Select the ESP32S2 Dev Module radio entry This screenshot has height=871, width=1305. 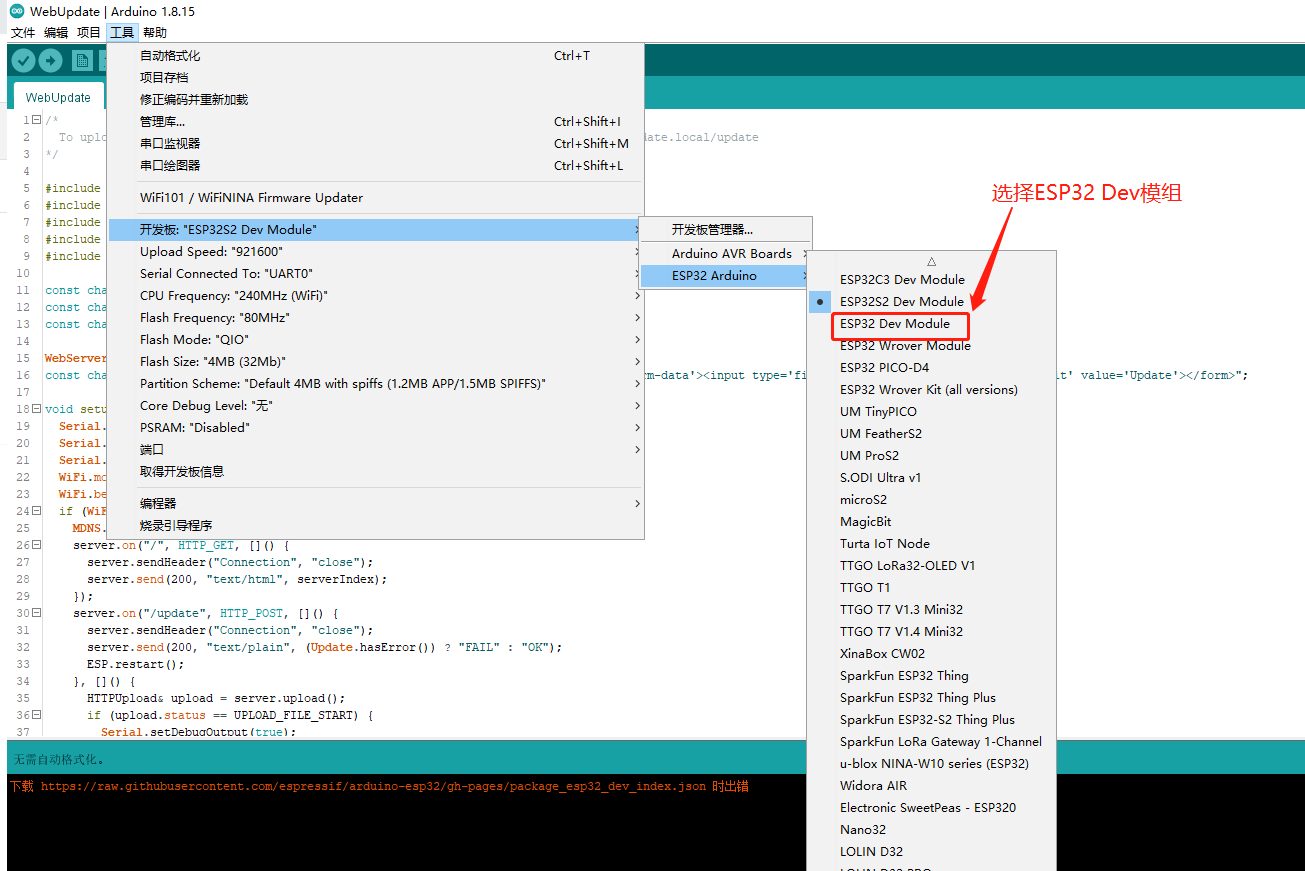point(903,301)
